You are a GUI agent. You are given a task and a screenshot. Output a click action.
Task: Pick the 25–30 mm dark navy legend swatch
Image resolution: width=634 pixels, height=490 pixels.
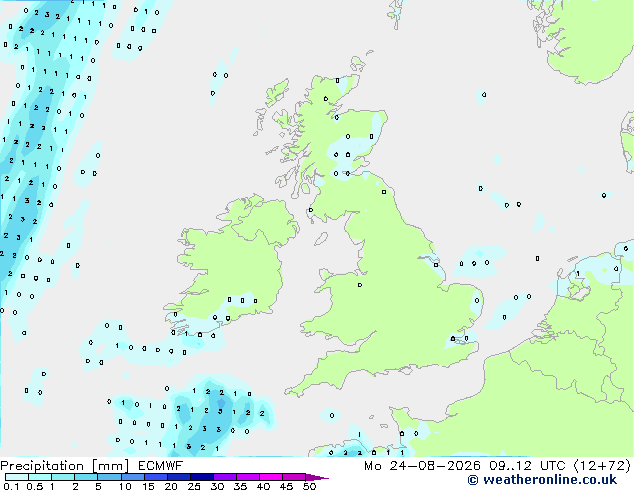pyautogui.click(x=202, y=477)
